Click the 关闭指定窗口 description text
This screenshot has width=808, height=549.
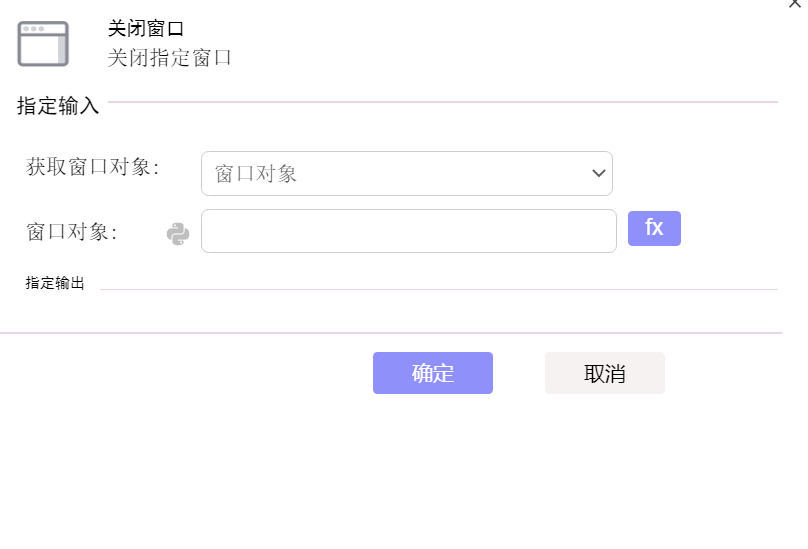(x=169, y=58)
